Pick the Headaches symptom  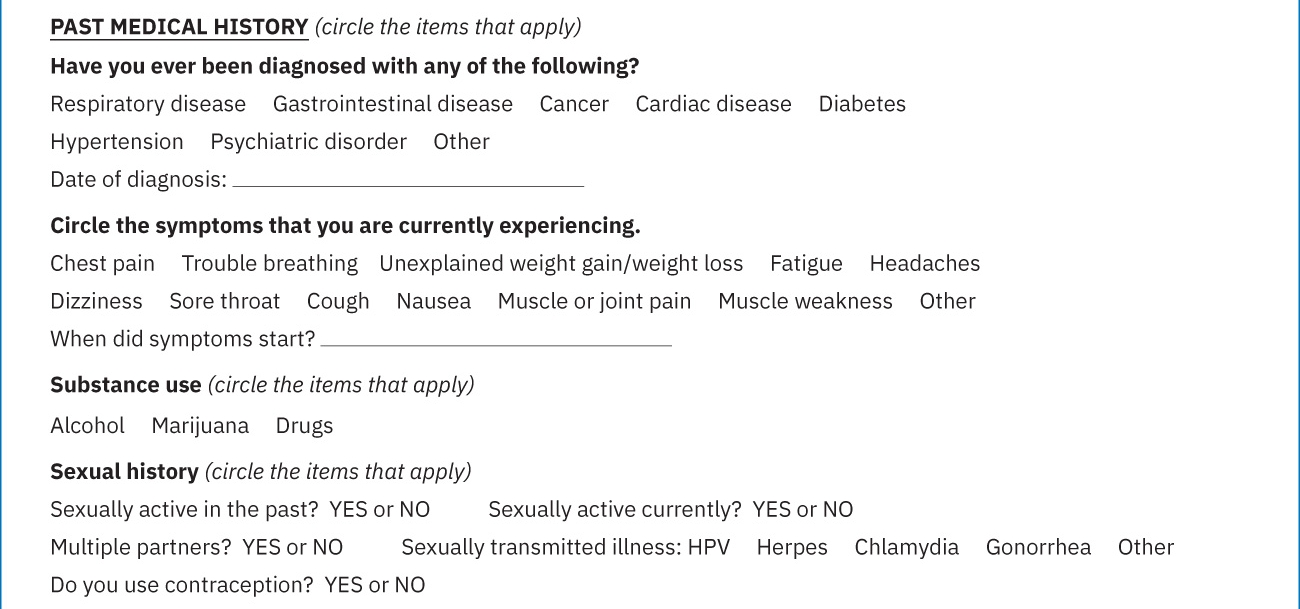tap(924, 264)
